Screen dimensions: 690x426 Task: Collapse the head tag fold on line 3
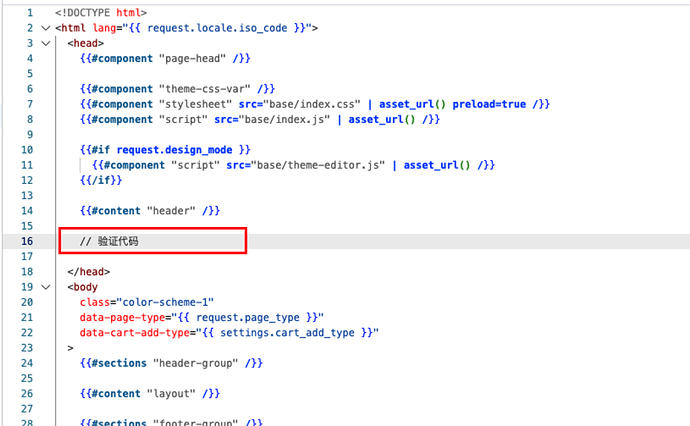(46, 43)
